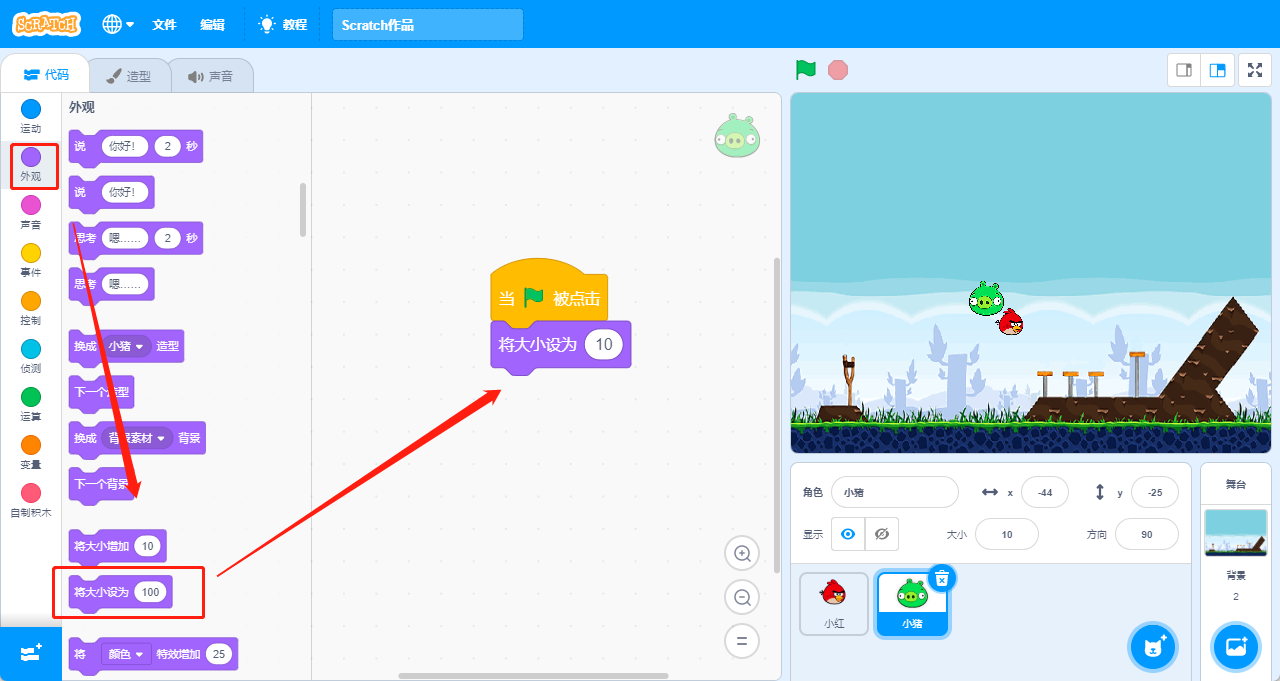This screenshot has width=1280, height=681.
Task: Open the 颜色 effect dropdown in block
Action: (x=127, y=654)
